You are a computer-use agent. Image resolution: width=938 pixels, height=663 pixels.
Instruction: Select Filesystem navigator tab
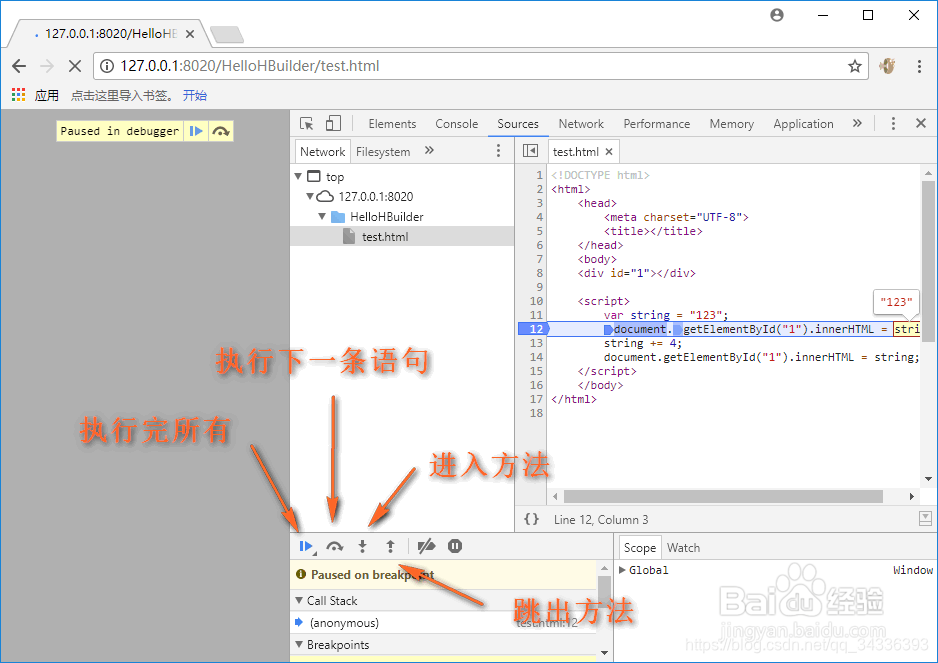tap(383, 152)
